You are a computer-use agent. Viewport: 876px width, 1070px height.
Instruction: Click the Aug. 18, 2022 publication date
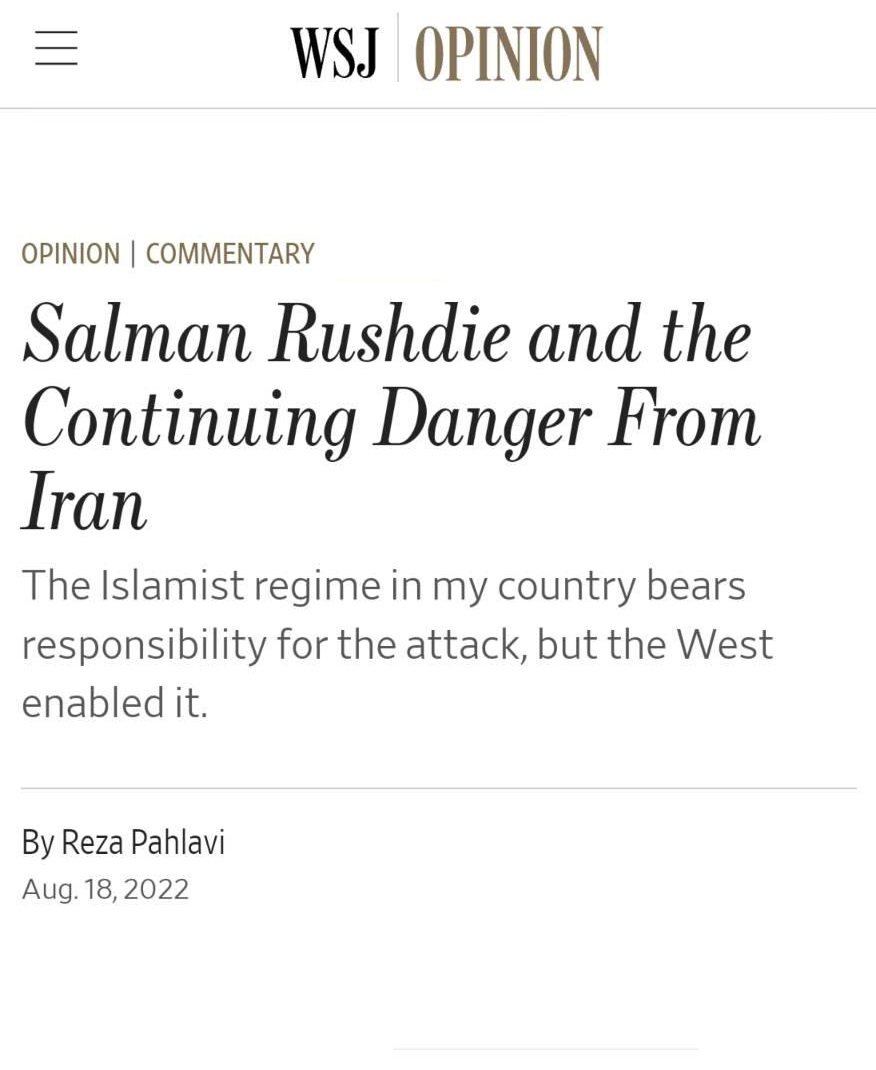click(x=105, y=889)
